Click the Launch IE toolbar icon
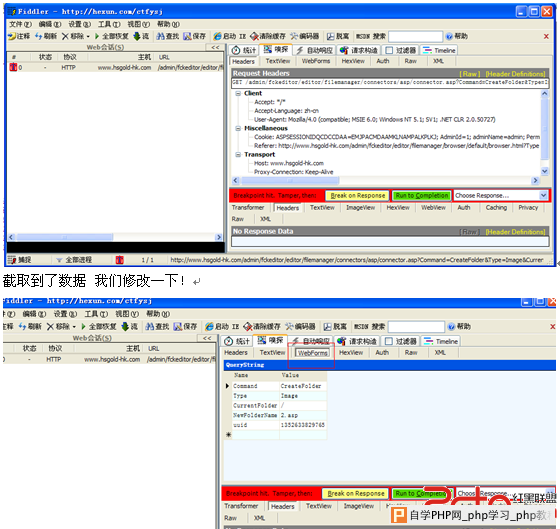Image resolution: width=560 pixels, height=529 pixels. pyautogui.click(x=218, y=36)
